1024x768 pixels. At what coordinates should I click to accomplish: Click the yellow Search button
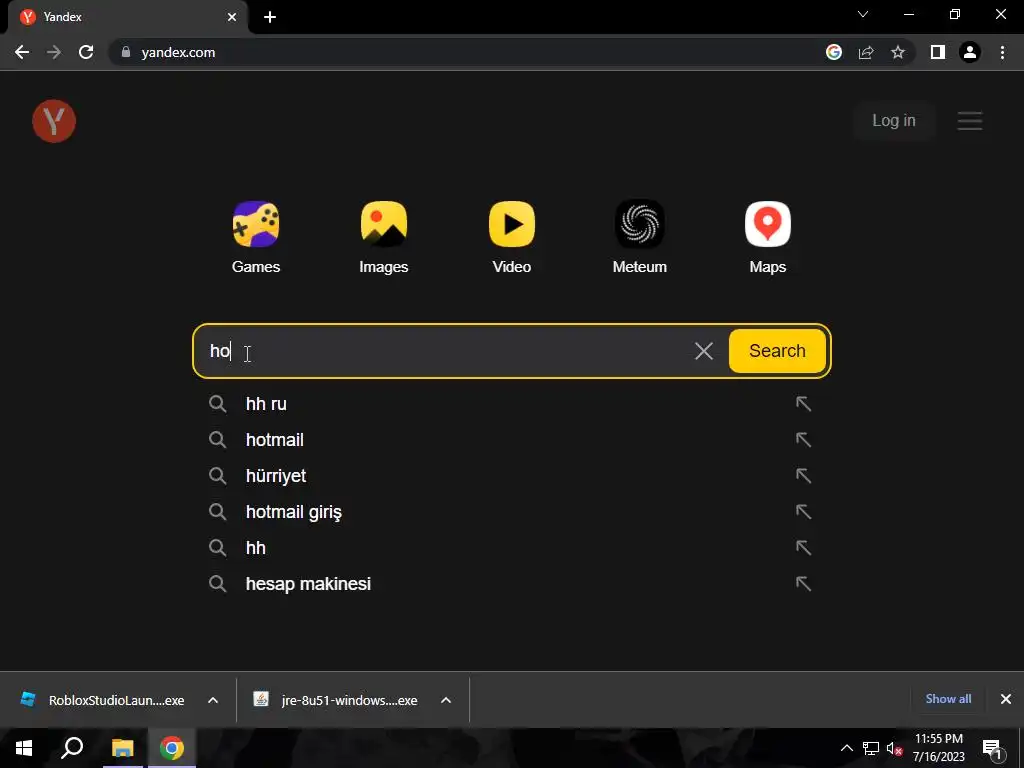click(x=777, y=351)
